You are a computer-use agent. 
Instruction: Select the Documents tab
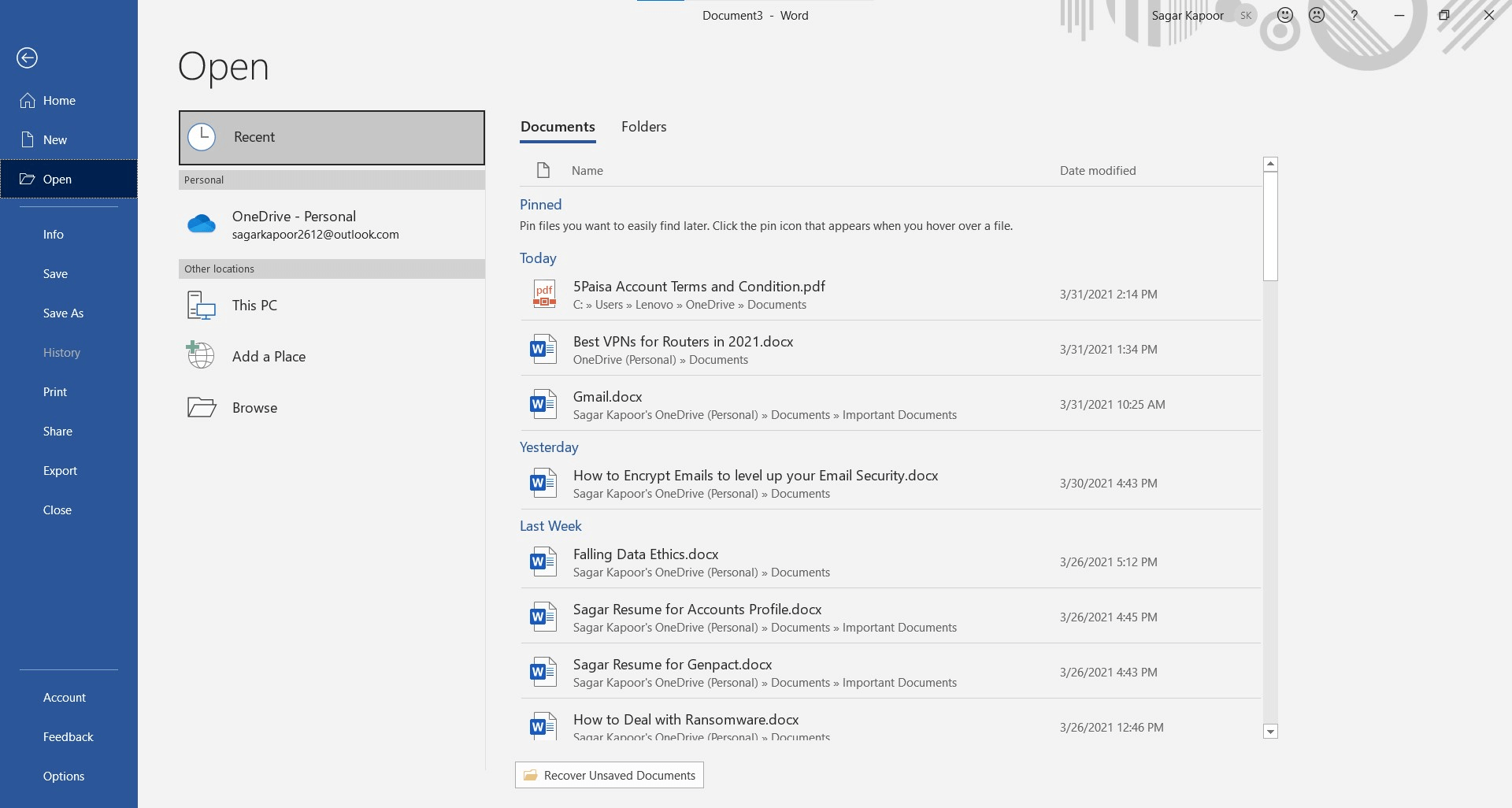coord(558,127)
